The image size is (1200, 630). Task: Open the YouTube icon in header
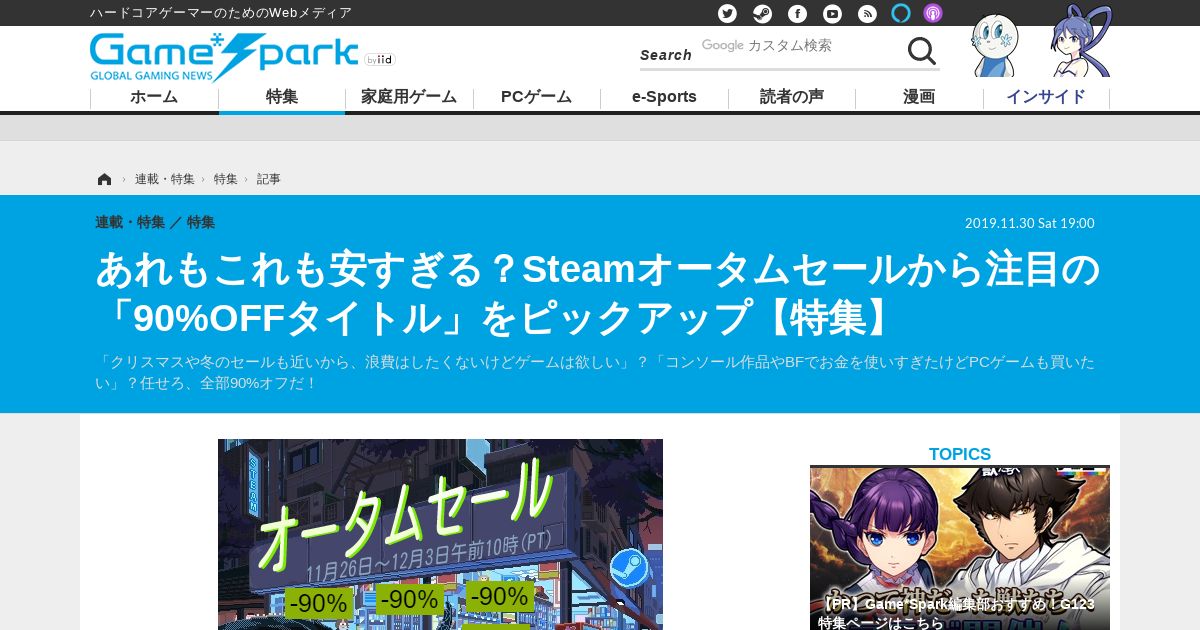pos(832,13)
